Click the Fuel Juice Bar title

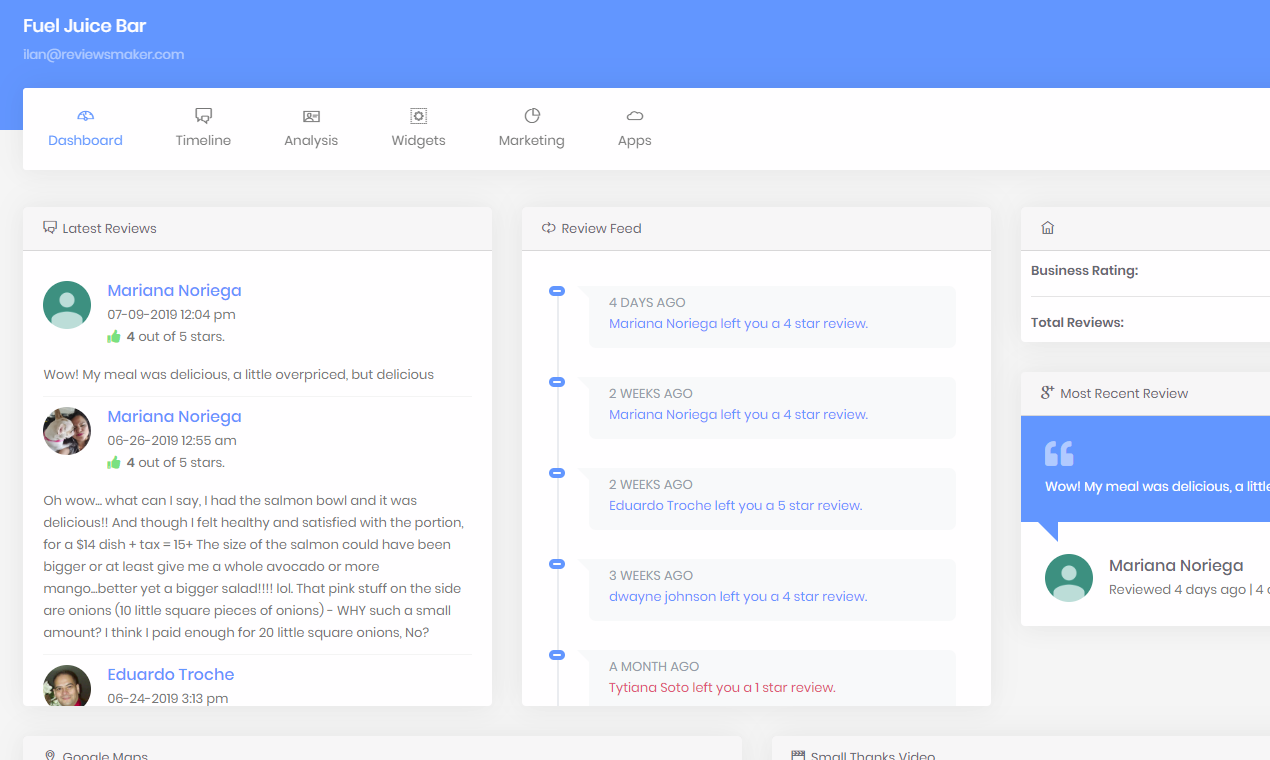point(85,26)
